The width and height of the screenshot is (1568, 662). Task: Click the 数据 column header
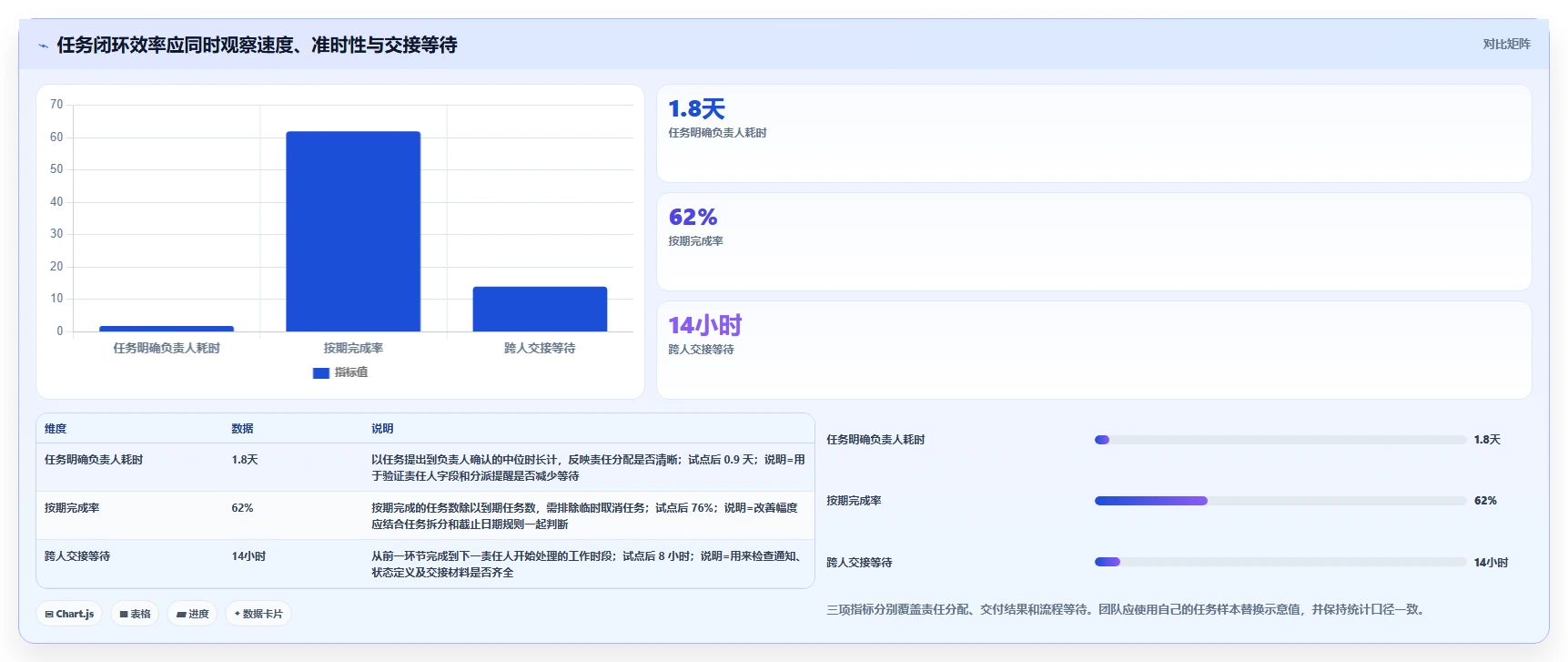[242, 429]
